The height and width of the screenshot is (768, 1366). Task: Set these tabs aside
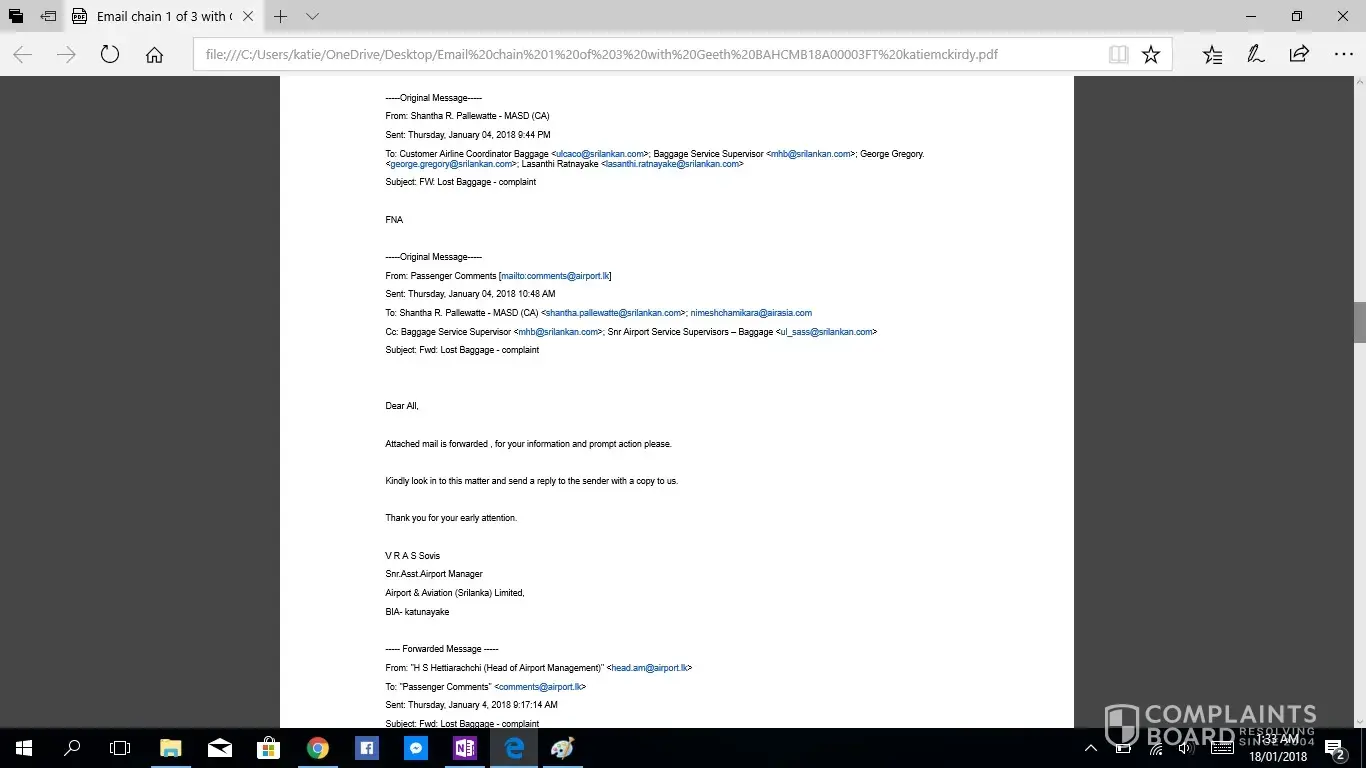pos(48,16)
